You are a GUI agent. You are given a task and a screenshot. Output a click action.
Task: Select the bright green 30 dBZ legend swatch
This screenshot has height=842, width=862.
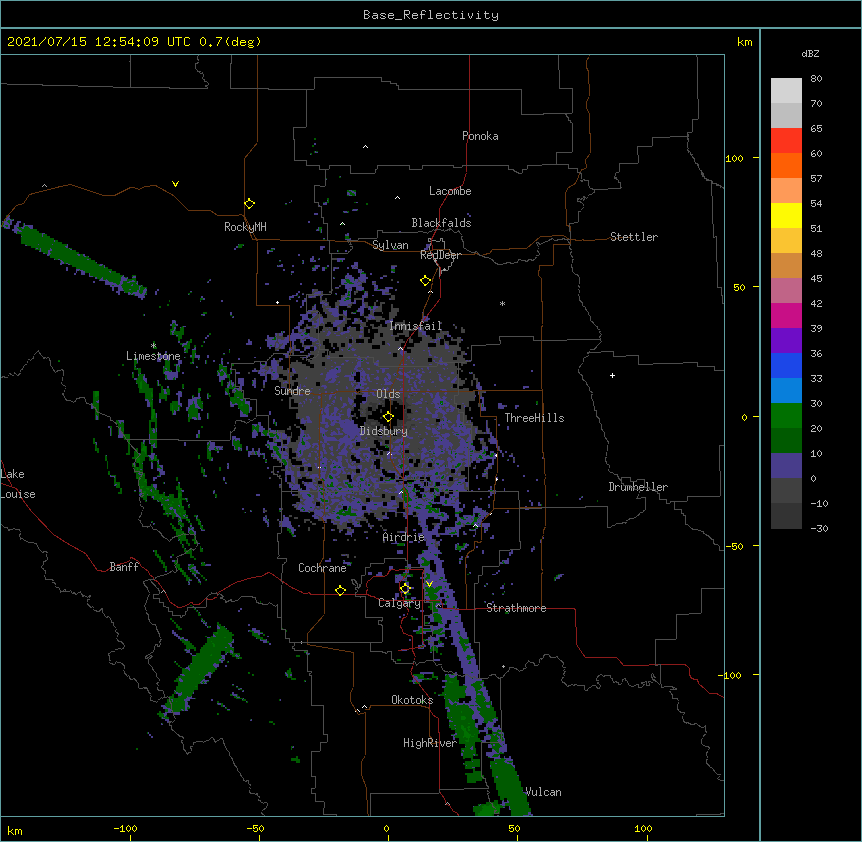786,416
